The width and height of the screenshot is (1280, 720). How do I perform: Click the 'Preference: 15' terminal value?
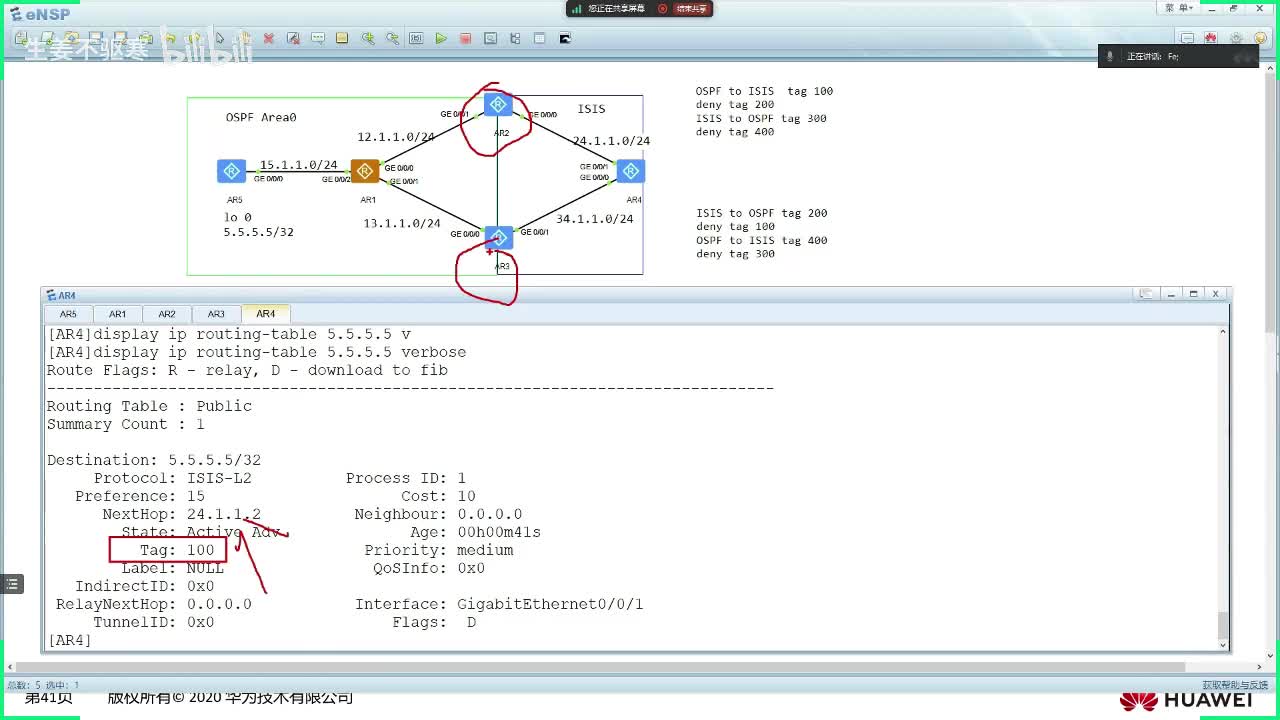coord(140,496)
